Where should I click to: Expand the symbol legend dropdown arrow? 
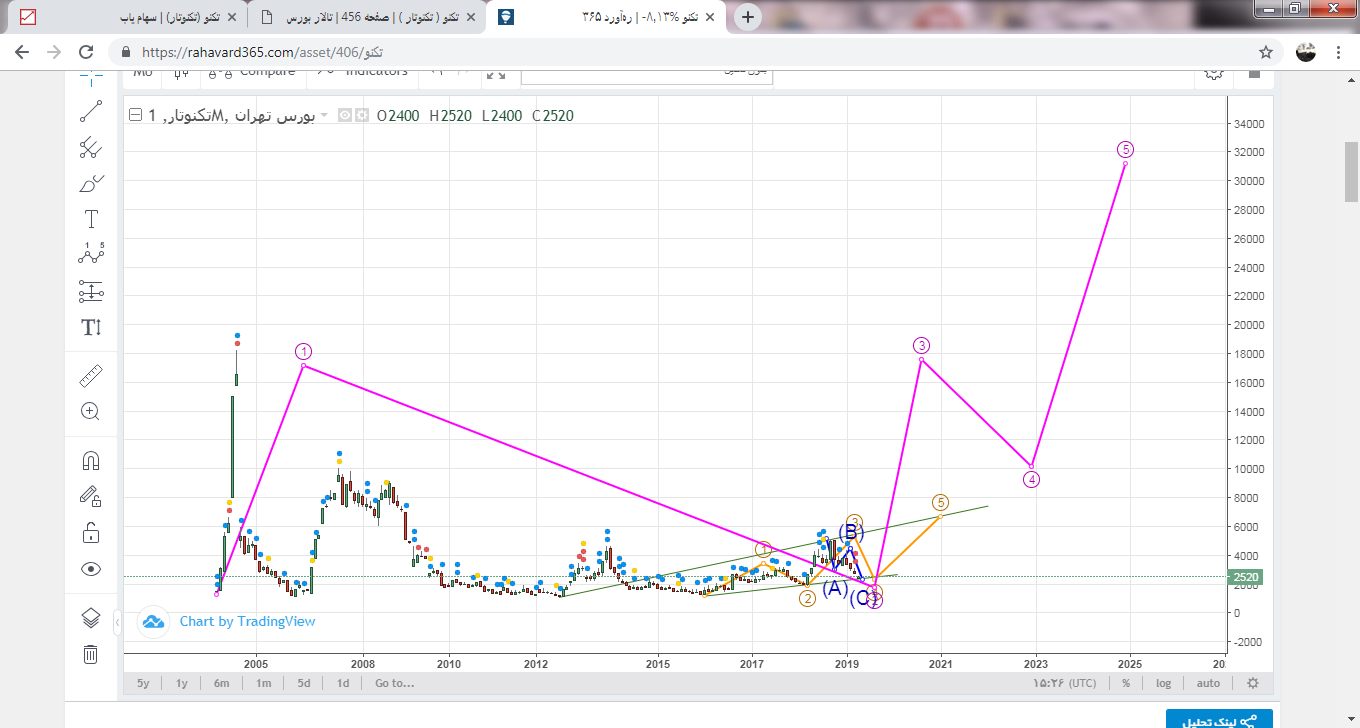tap(324, 116)
